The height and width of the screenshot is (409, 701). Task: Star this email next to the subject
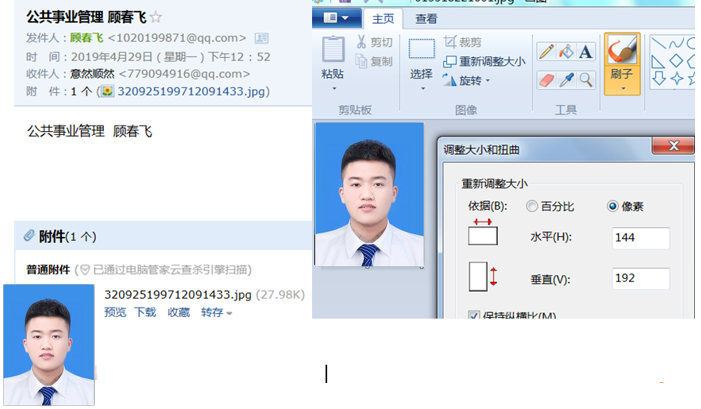pos(156,18)
